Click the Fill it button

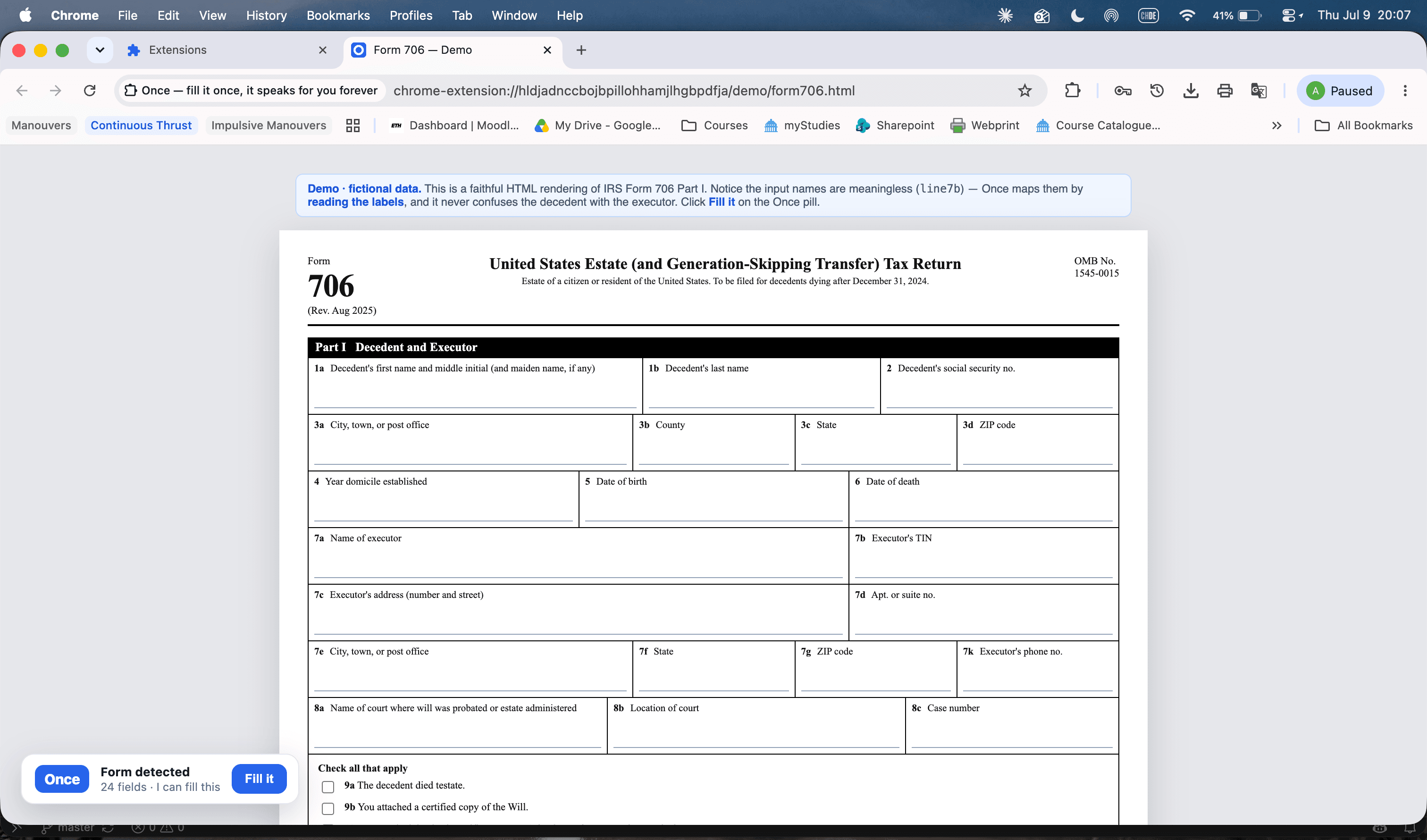coord(259,778)
